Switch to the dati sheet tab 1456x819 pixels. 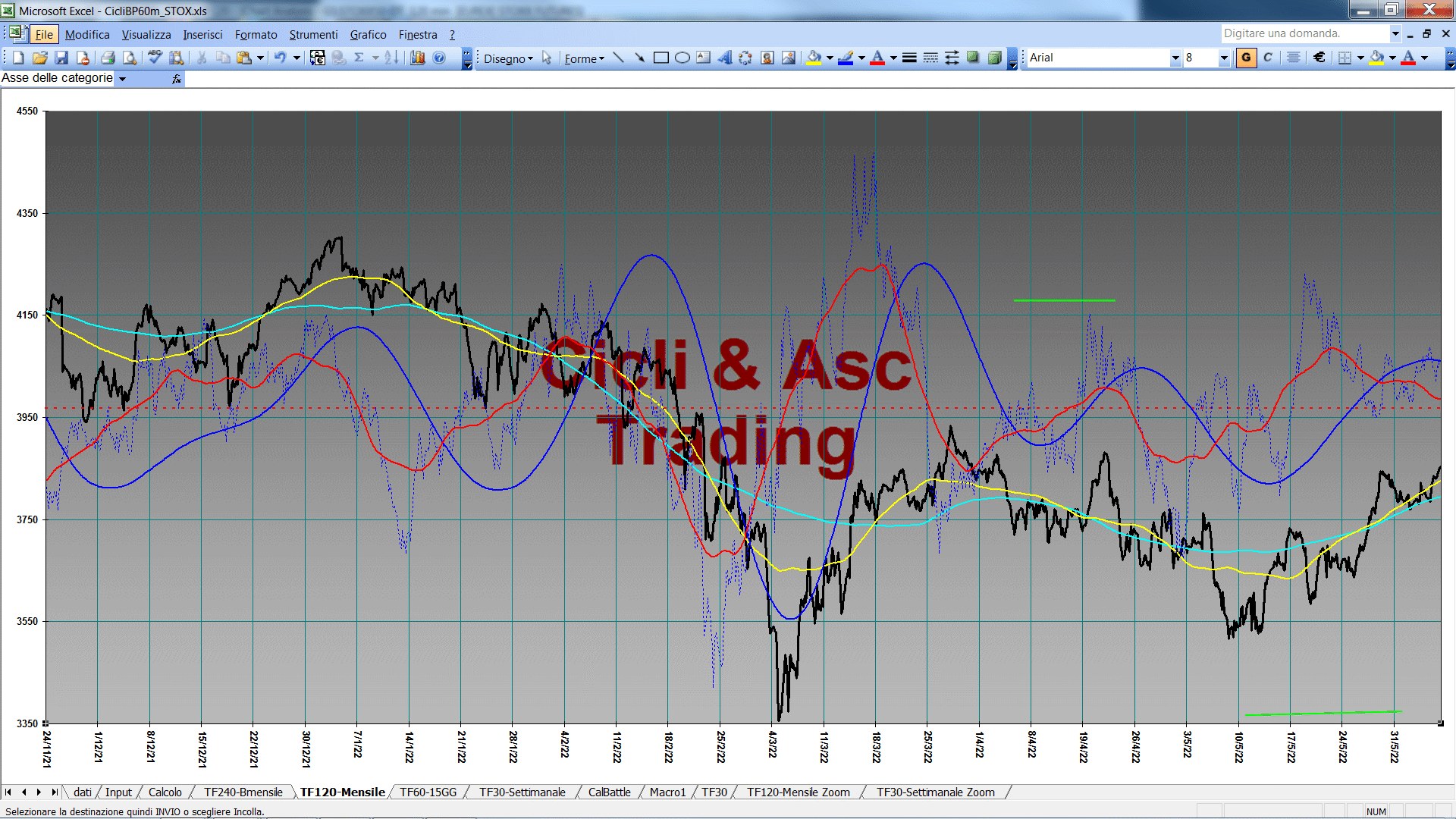tap(83, 792)
